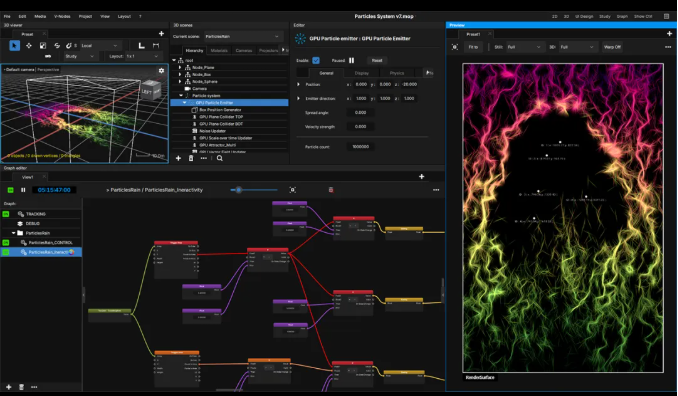Select the arrow selection tool in 3D viewer

14,45
